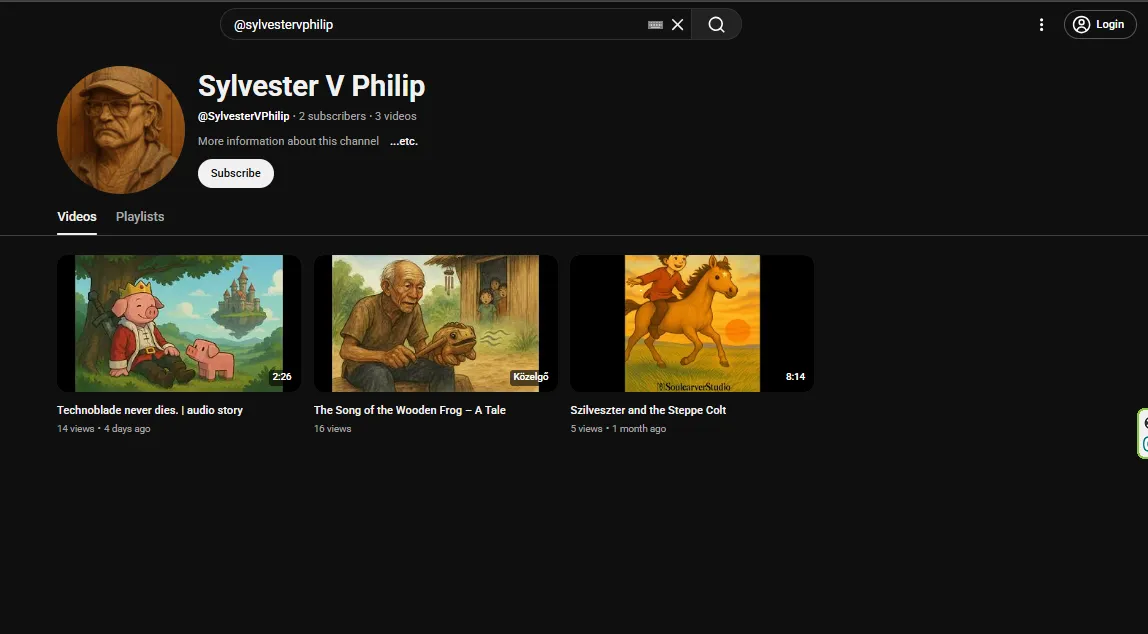Click the Subscribe button

235,173
